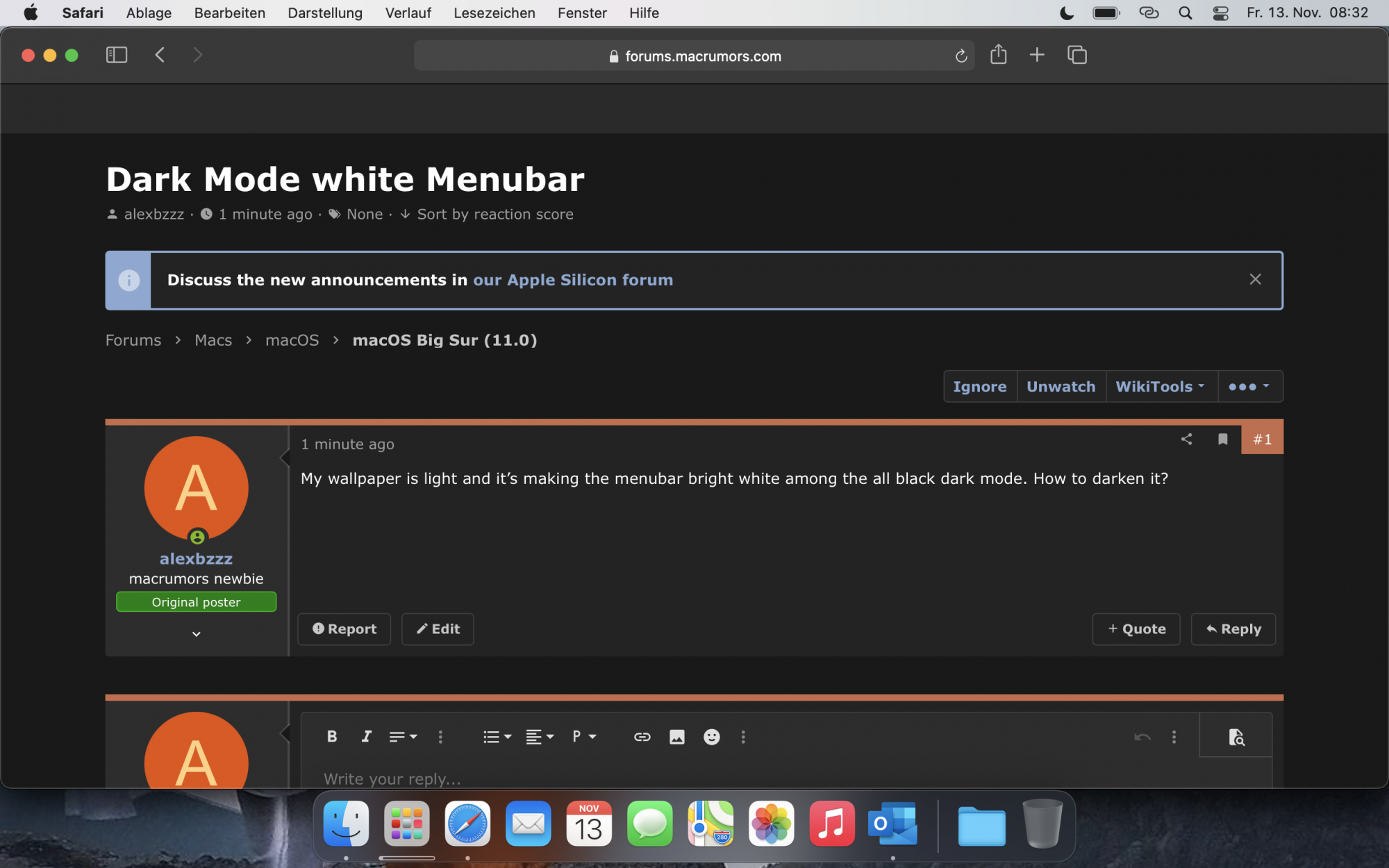The width and height of the screenshot is (1389, 868).
Task: Click the Safari share icon
Action: 998,55
